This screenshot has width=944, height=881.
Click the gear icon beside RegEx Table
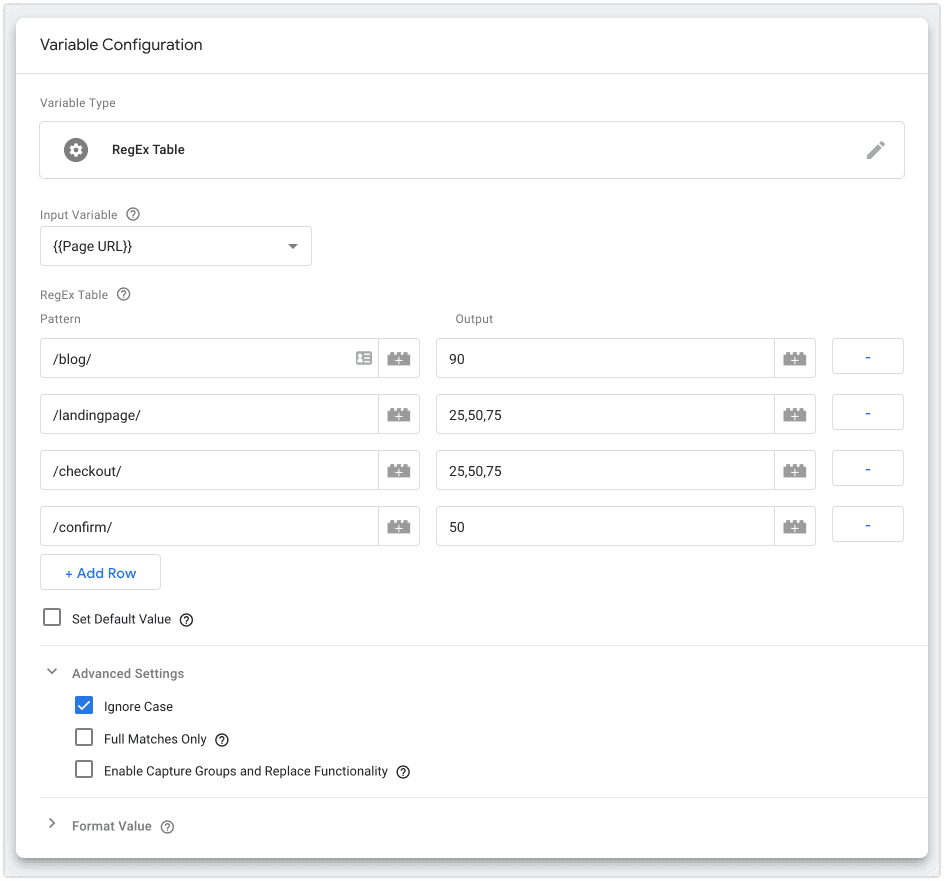point(75,149)
